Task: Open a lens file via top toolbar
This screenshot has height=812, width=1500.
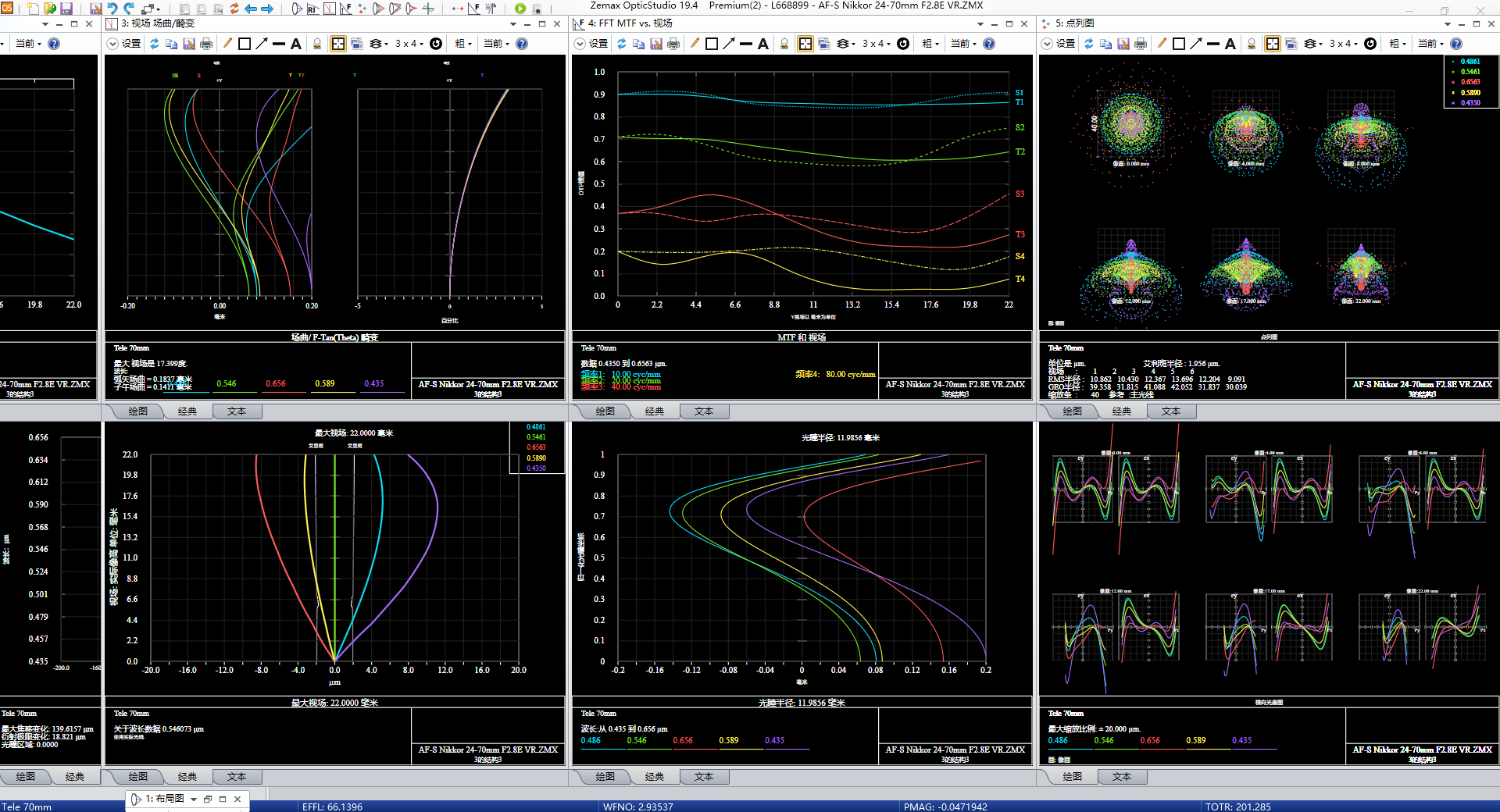Action: click(49, 9)
